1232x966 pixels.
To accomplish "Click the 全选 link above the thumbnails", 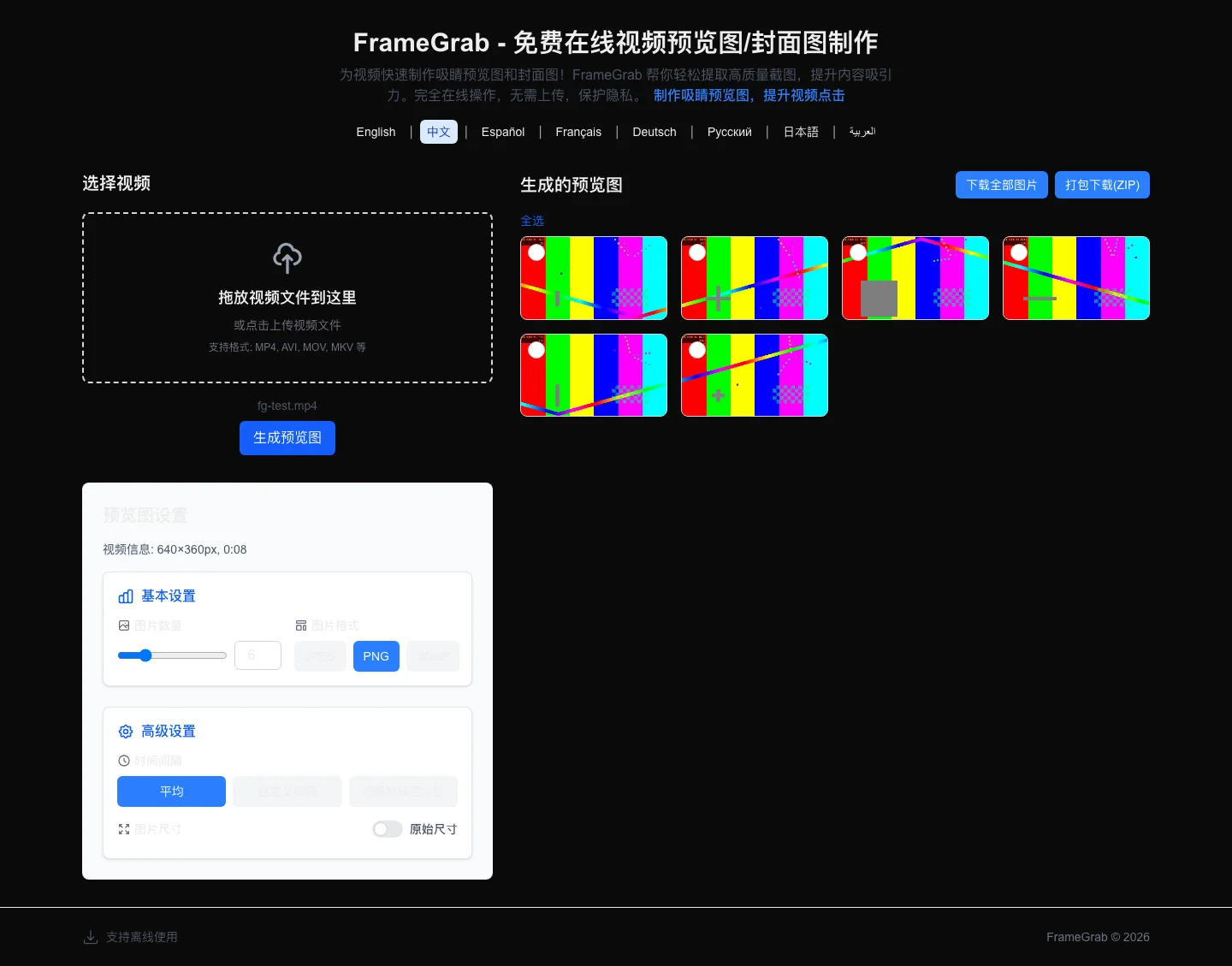I will click(x=532, y=221).
